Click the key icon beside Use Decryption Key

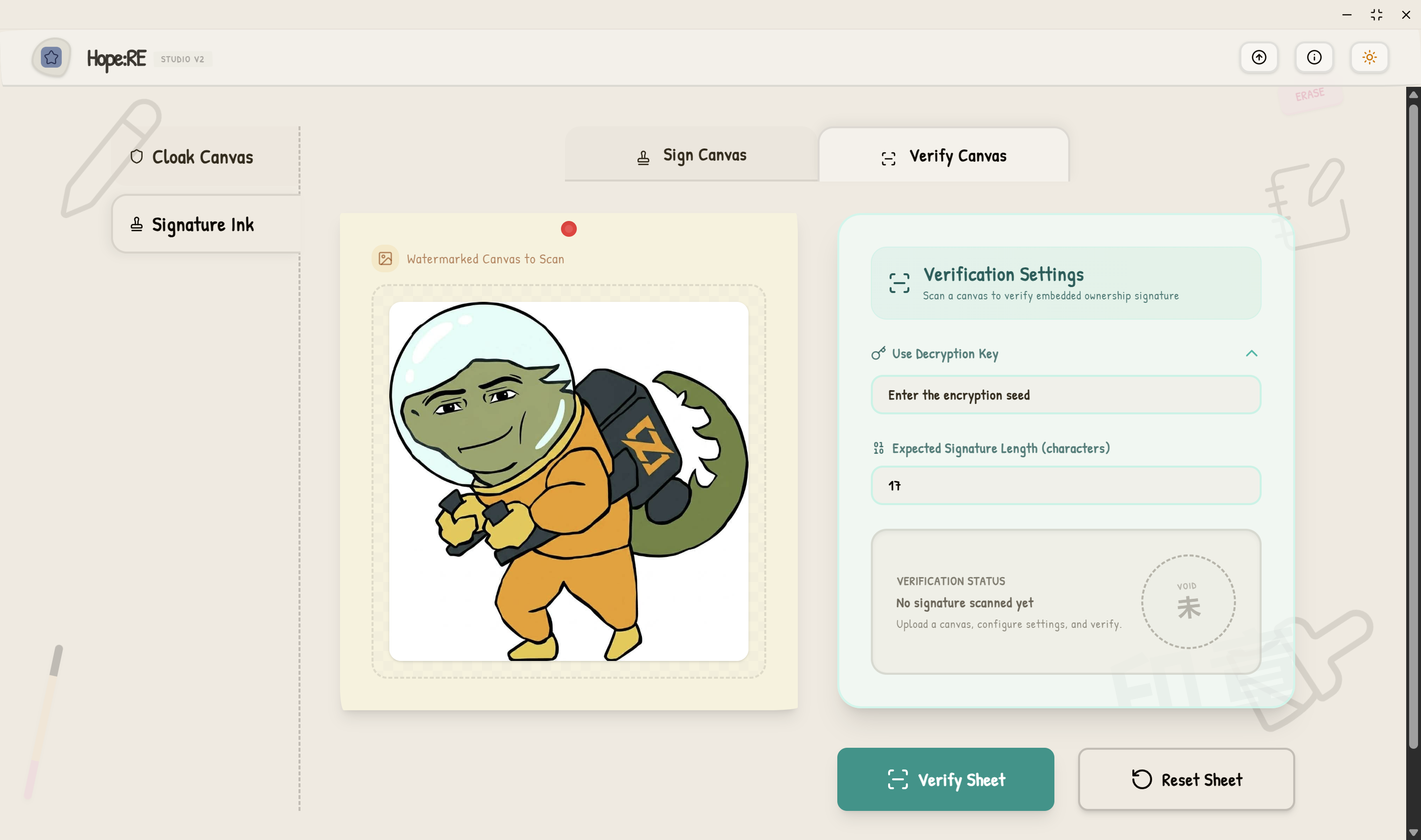pos(878,354)
